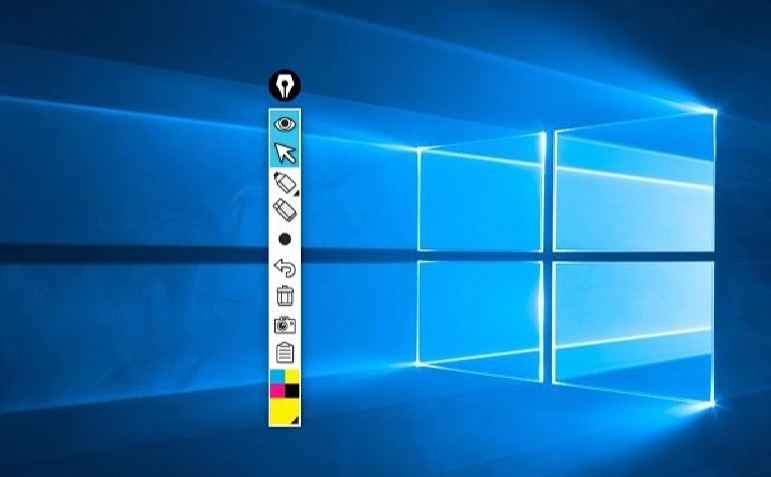Click the large yellow current color box
Screen dimensions: 771x477
(283, 410)
